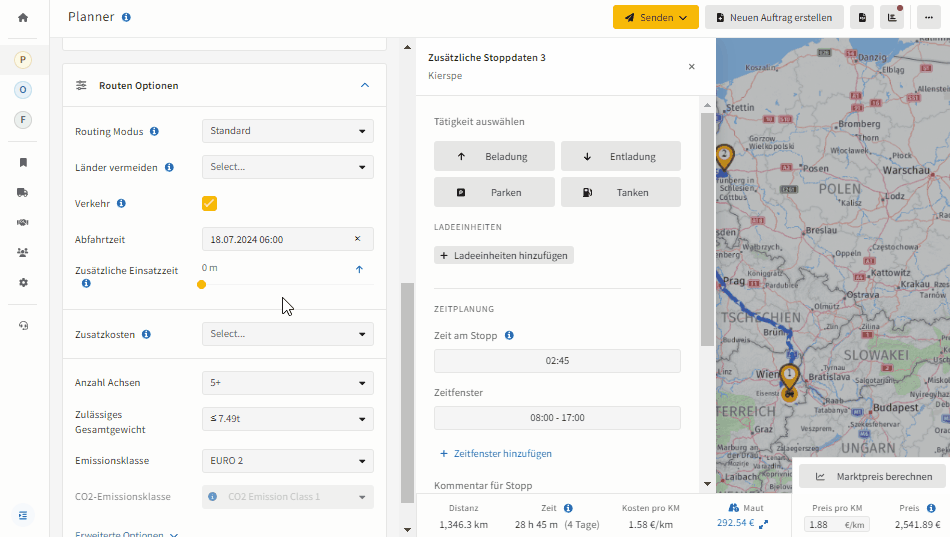Open the home icon in sidebar
The width and height of the screenshot is (950, 537).
23,18
